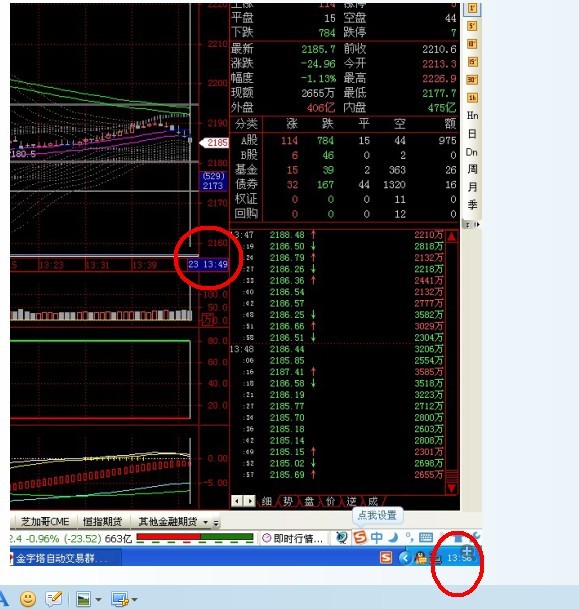579x609 pixels.
Task: Open the 成 tab
Action: [x=373, y=501]
